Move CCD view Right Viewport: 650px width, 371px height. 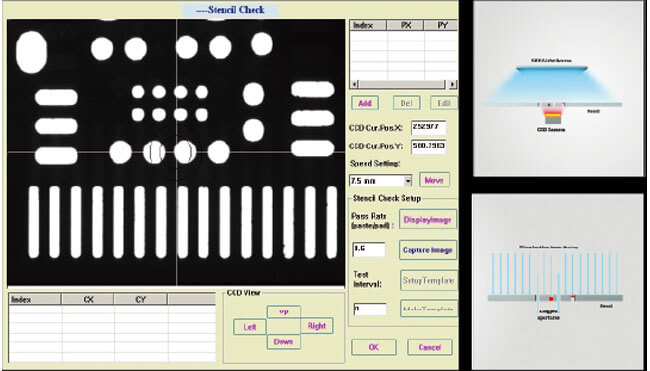pos(317,326)
